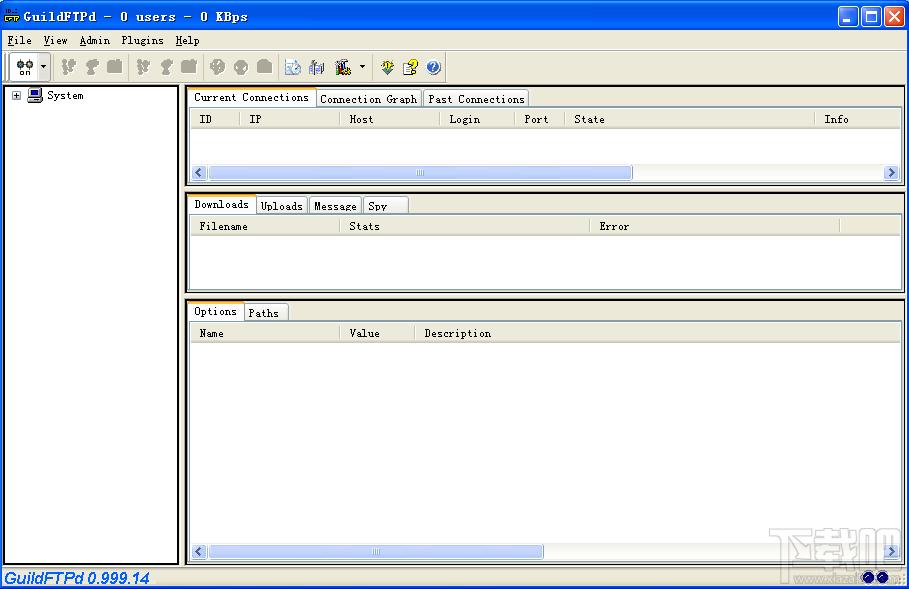Click the colorful chart toolbar icon
This screenshot has height=589, width=909.
coord(343,67)
